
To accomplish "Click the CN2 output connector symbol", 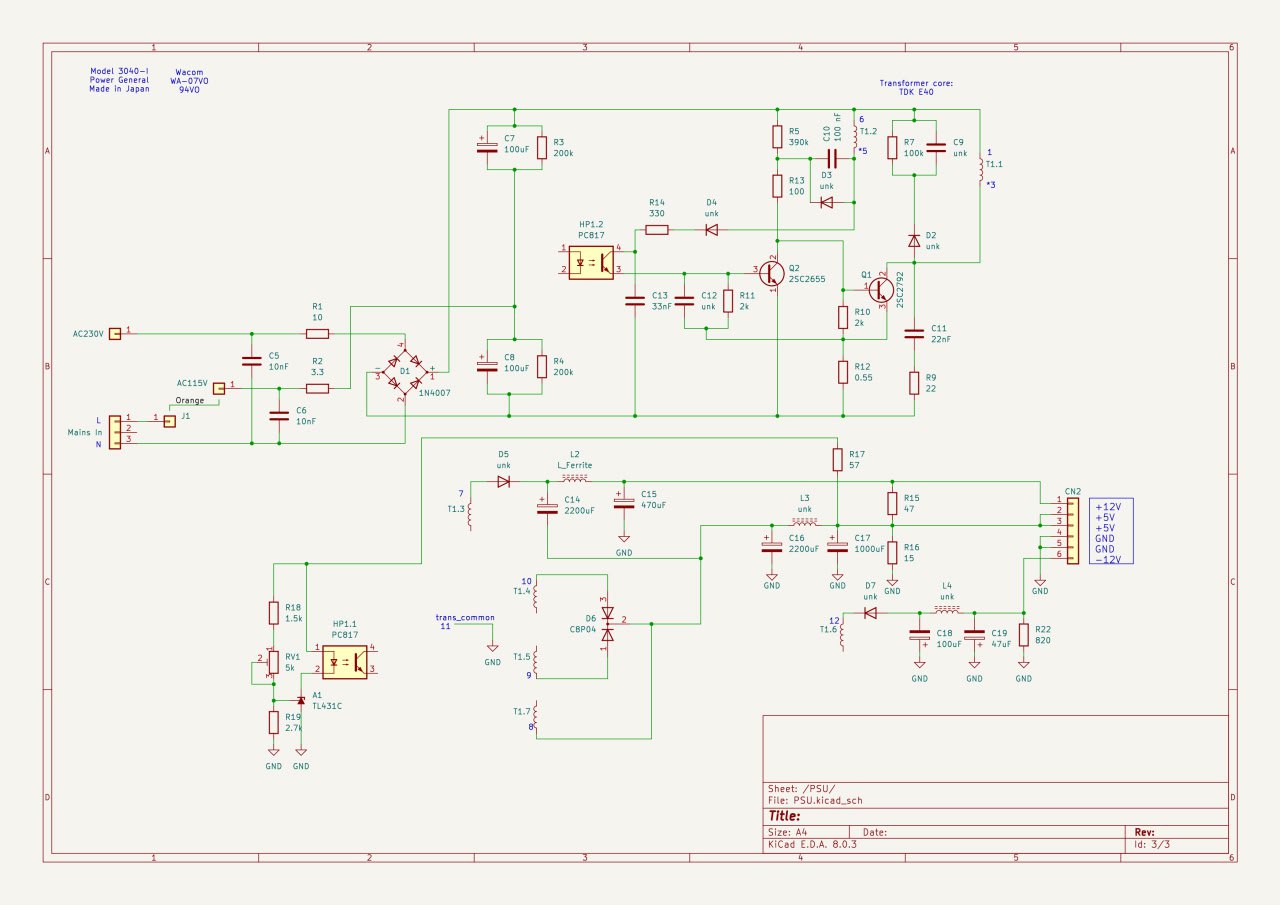I will [x=1072, y=527].
